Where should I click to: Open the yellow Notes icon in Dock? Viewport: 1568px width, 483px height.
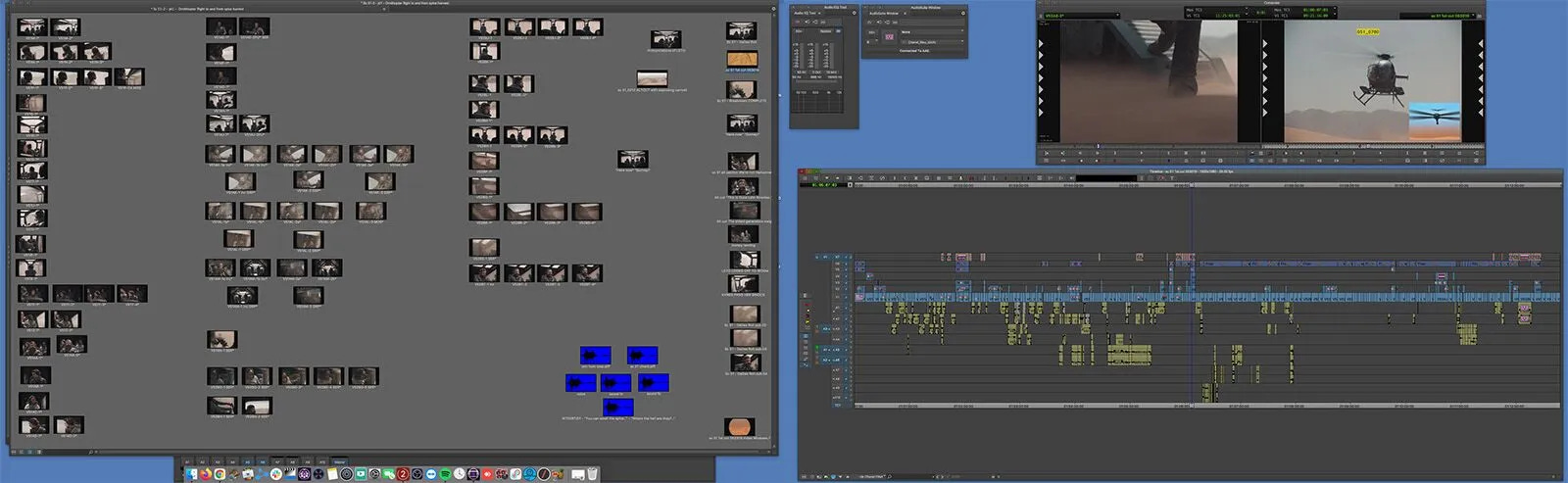click(x=332, y=474)
